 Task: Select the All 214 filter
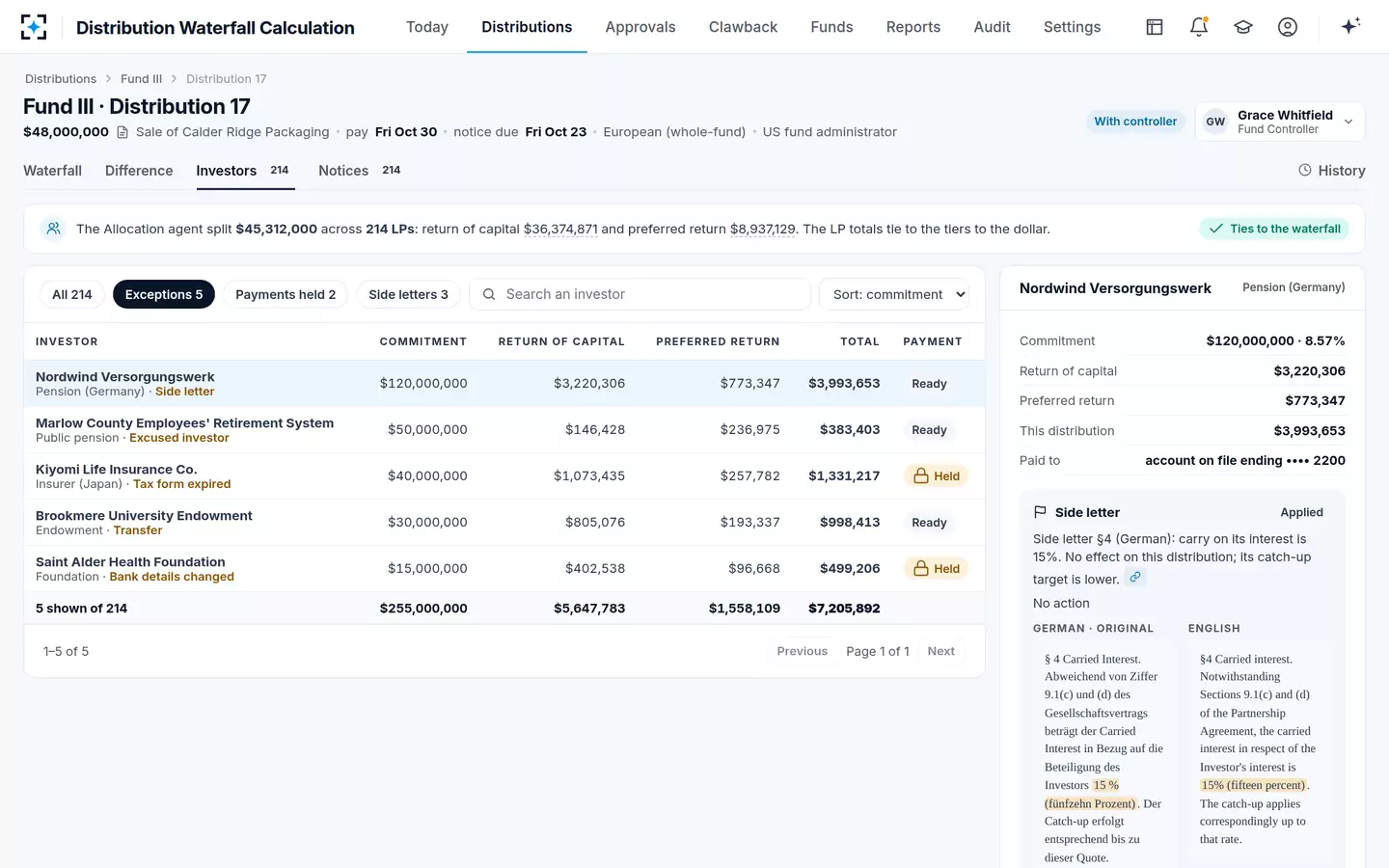point(72,294)
